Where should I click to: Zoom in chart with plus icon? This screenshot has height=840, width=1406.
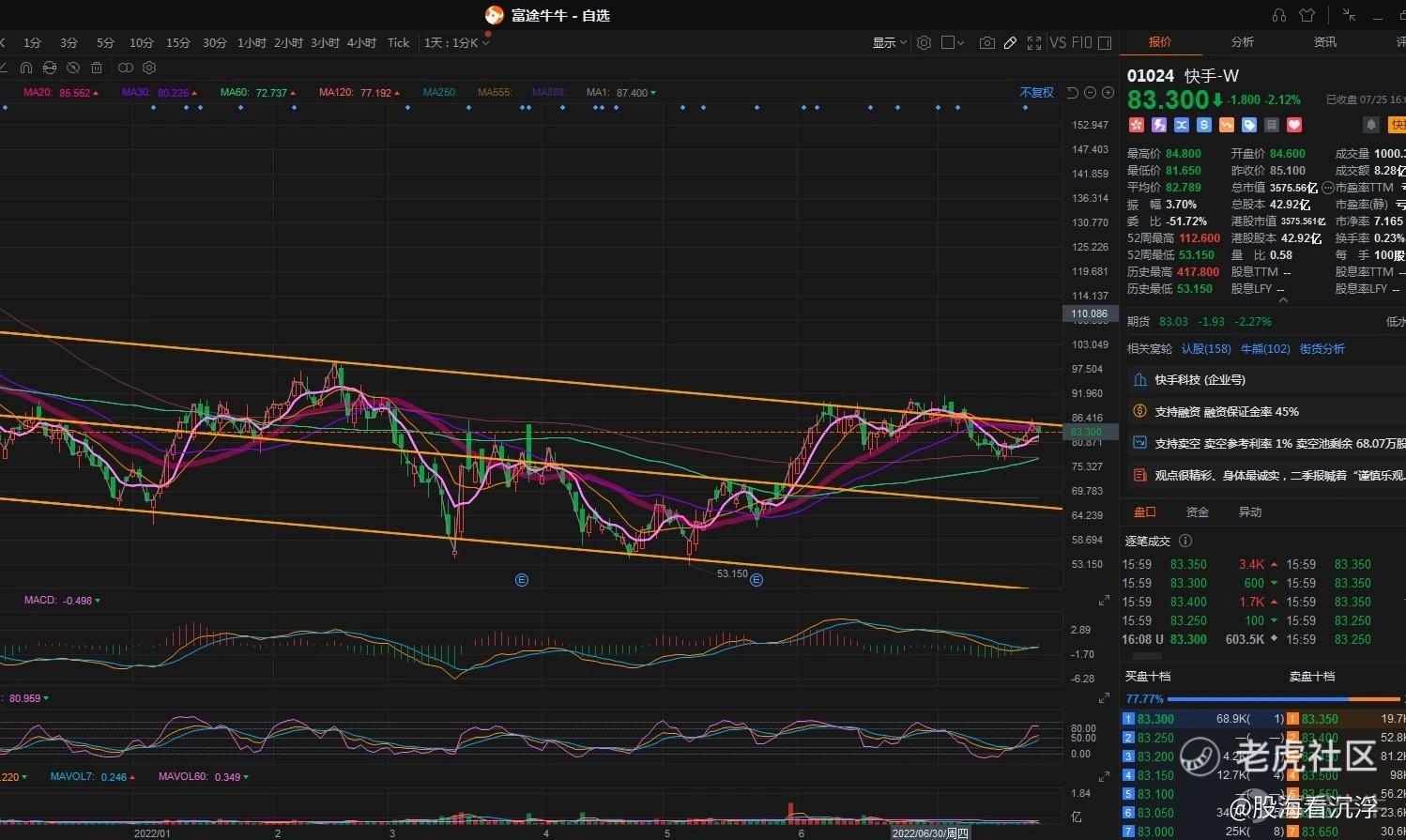(1108, 92)
